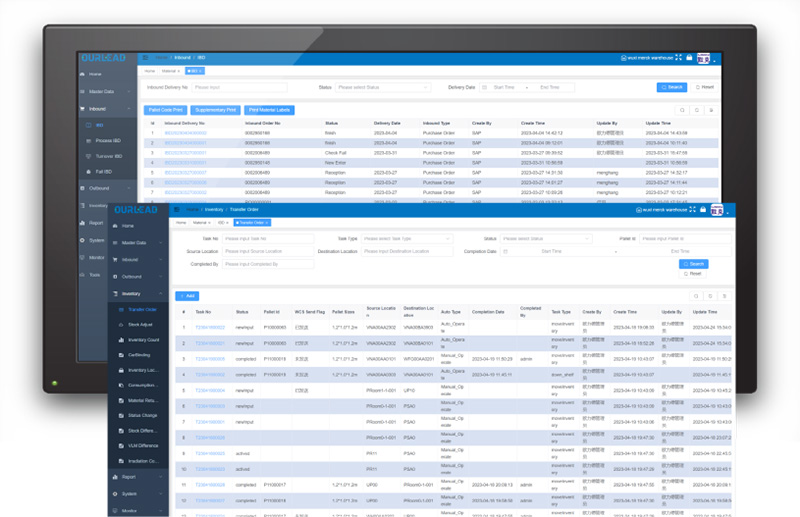Open Status dropdown in Transfer Order filters
The height and width of the screenshot is (517, 800).
point(545,239)
